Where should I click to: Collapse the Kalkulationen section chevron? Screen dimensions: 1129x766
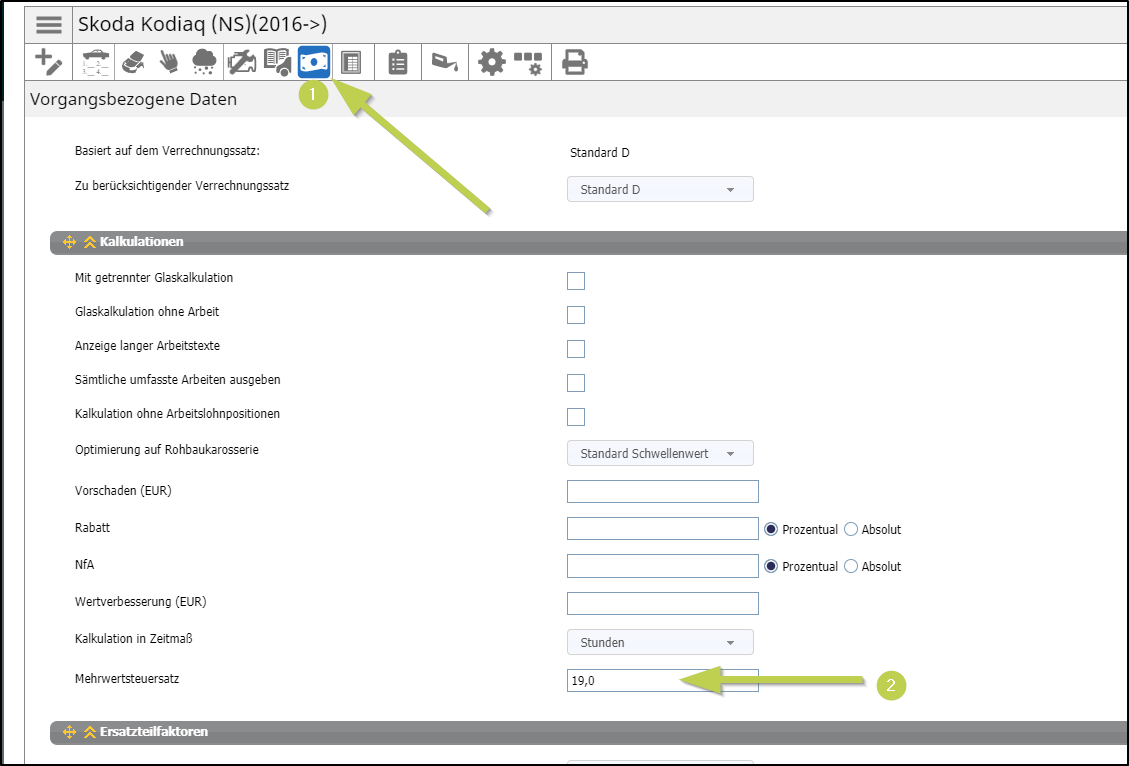pos(89,242)
